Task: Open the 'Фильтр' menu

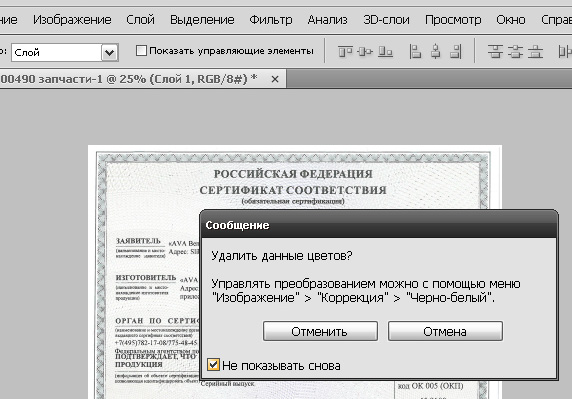Action: click(271, 20)
